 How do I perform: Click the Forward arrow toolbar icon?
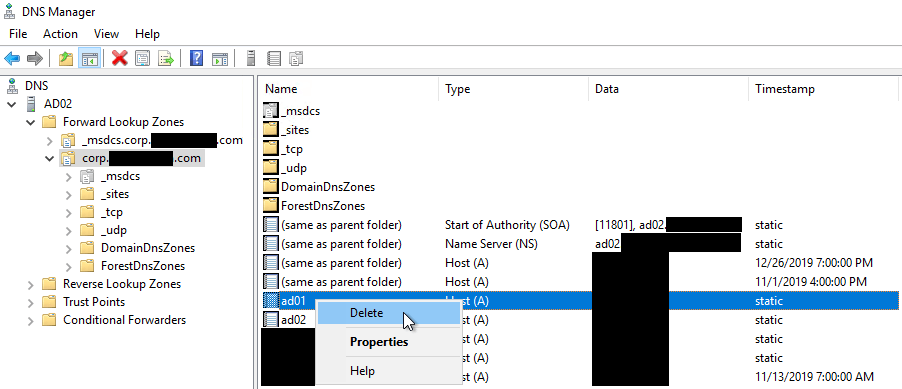pyautogui.click(x=35, y=58)
